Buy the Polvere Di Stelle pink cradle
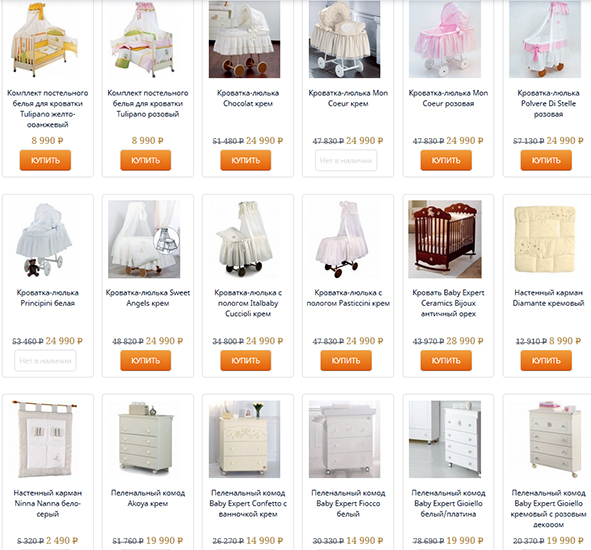Image resolution: width=591 pixels, height=550 pixels. point(546,160)
